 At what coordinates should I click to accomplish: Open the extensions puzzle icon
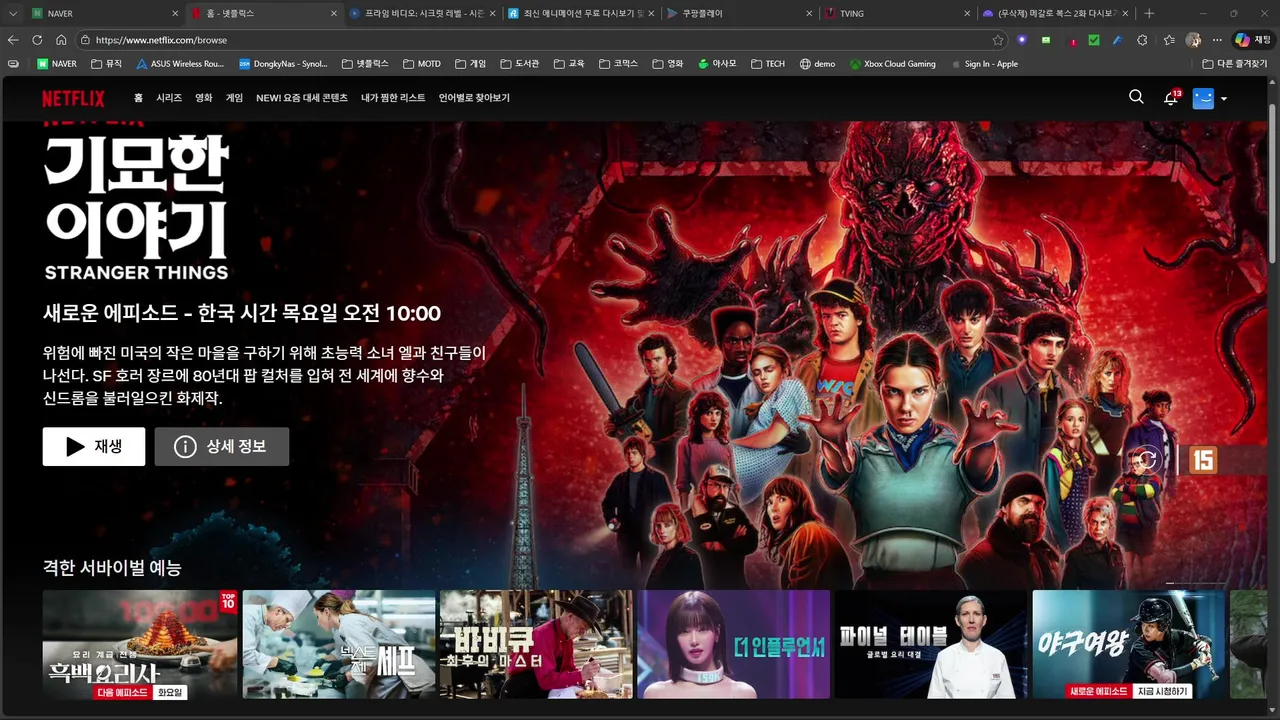(1142, 40)
